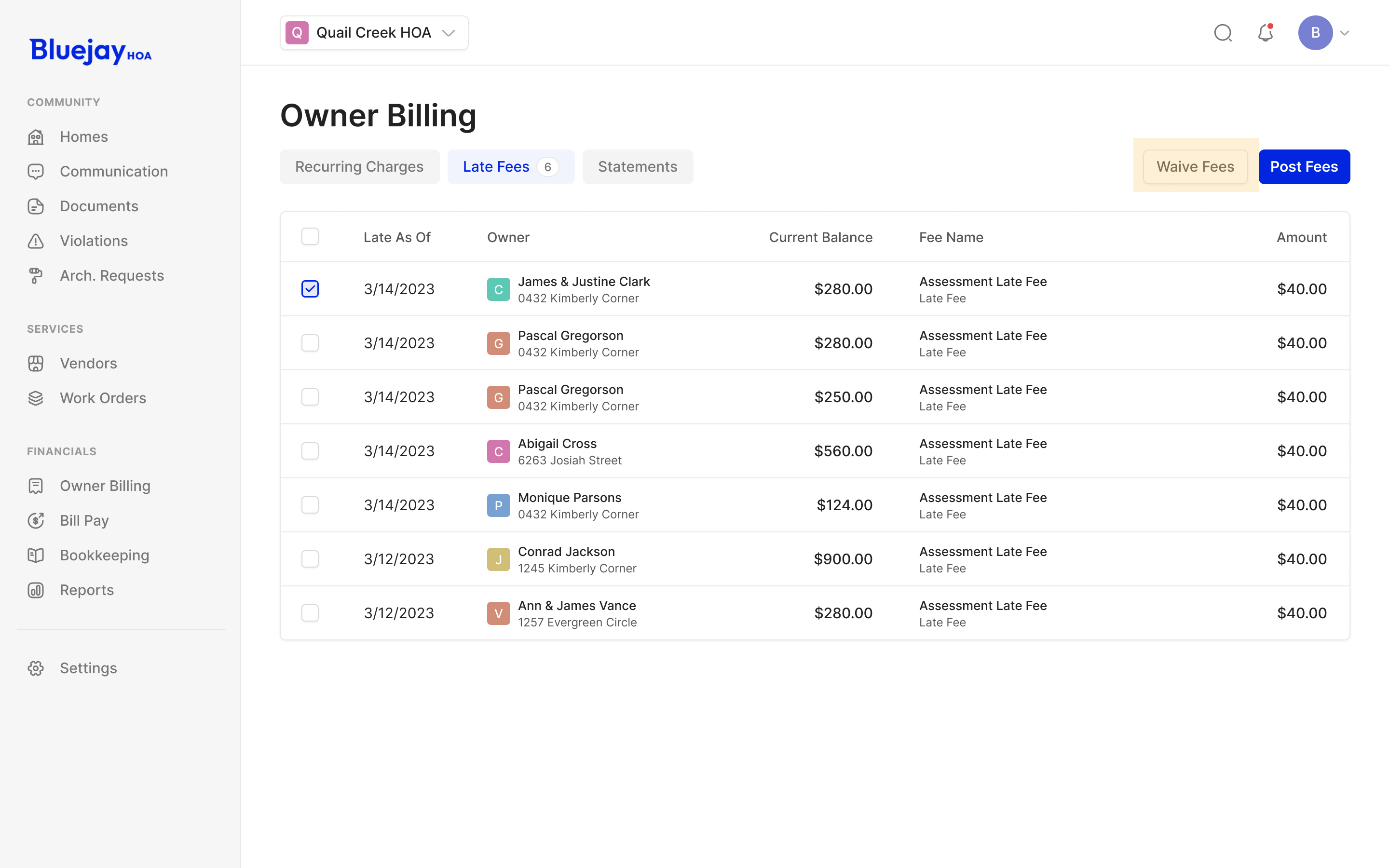Open the Settings gear icon

pyautogui.click(x=36, y=668)
